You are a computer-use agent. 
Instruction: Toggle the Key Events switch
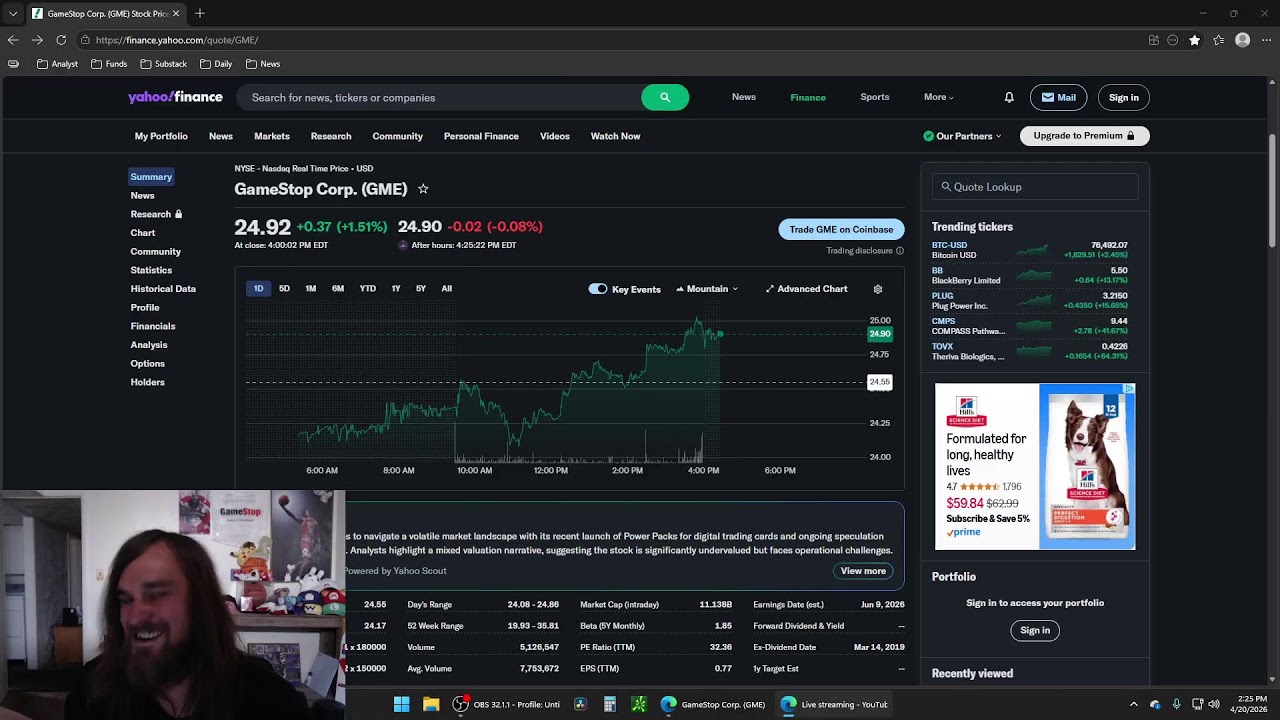coord(598,289)
